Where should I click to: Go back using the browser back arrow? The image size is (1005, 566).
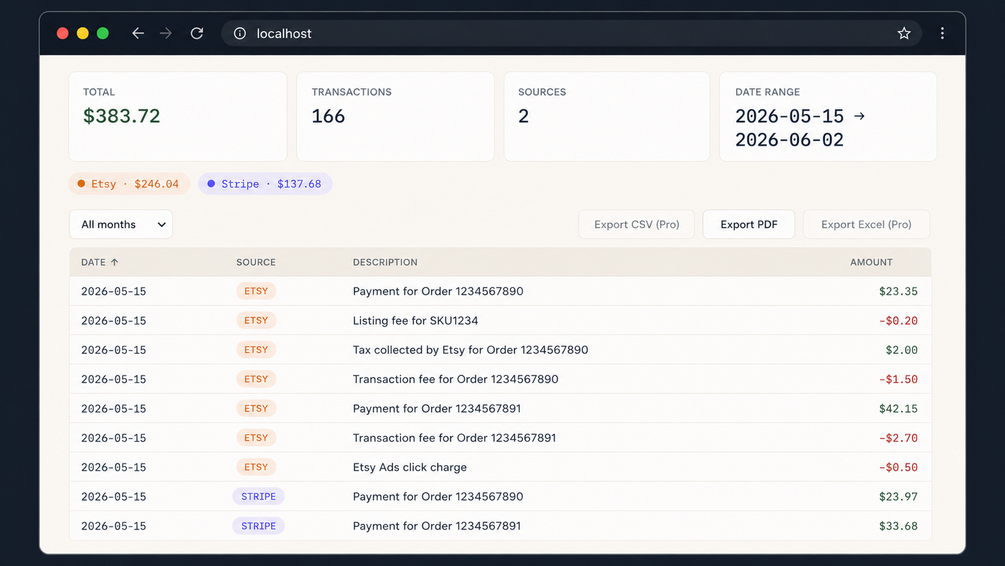(x=138, y=33)
